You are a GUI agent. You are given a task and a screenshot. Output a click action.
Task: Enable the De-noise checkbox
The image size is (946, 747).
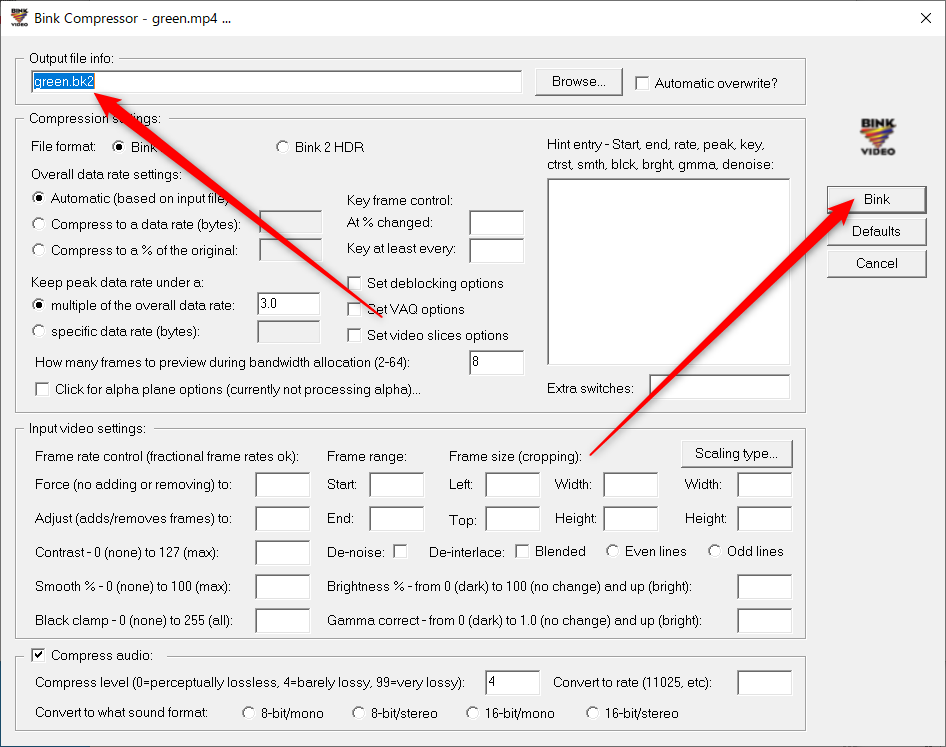point(400,552)
